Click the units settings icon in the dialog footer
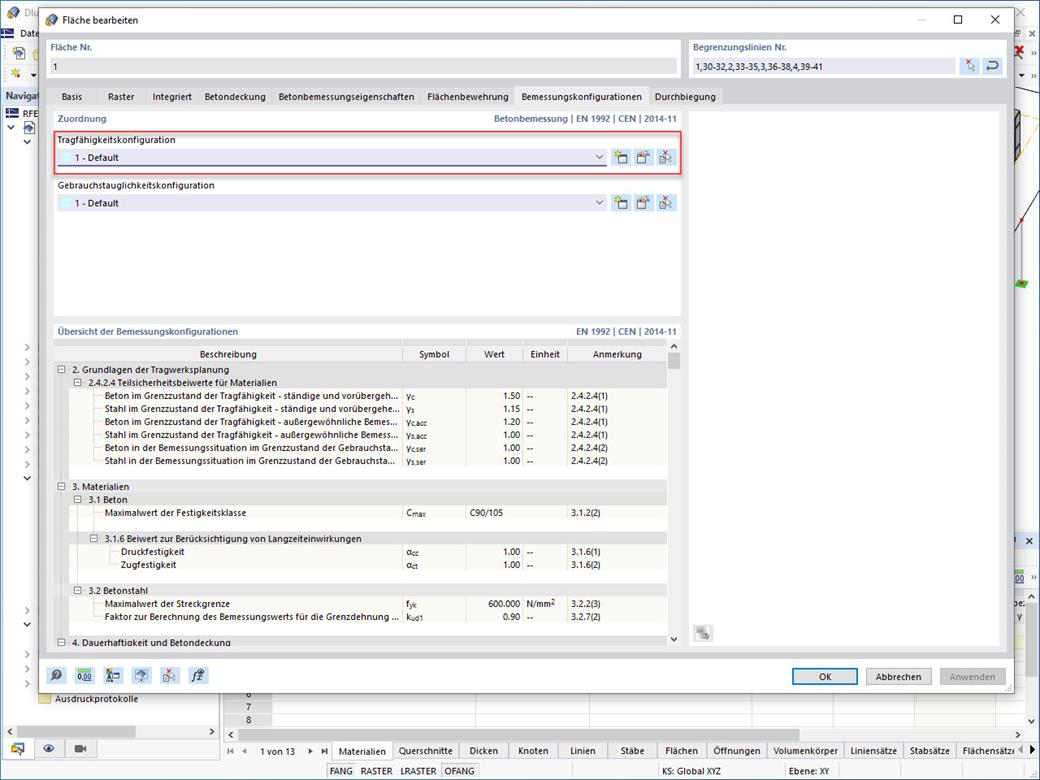Viewport: 1040px width, 780px height. [113, 675]
